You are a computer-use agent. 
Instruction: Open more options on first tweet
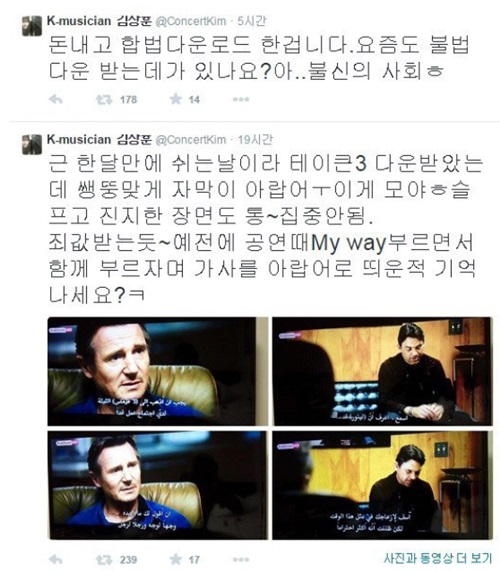point(241,99)
